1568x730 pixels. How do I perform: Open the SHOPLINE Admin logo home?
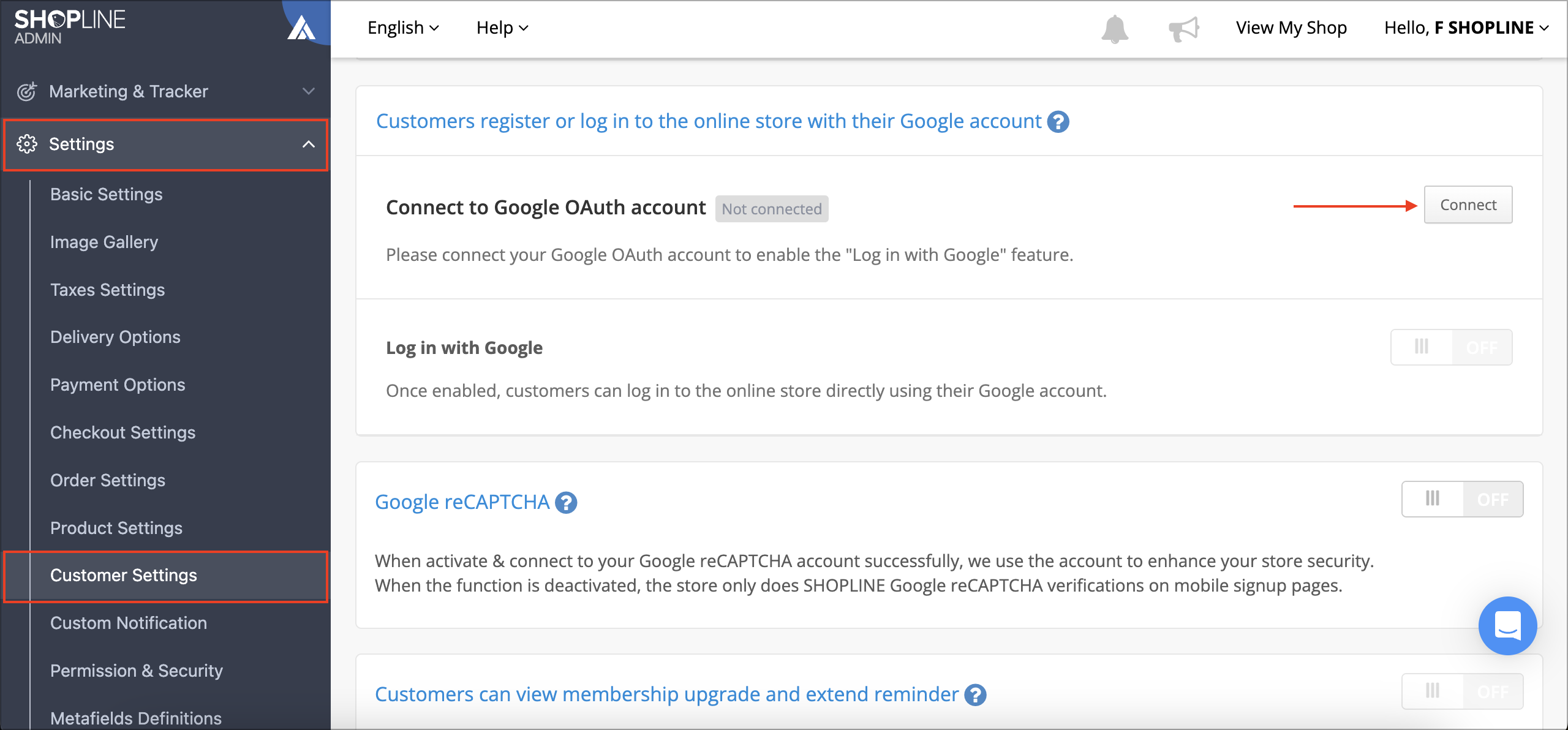[70, 27]
